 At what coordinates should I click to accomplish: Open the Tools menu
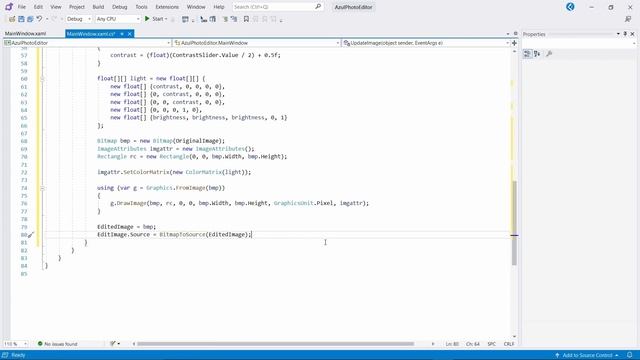[x=141, y=7]
